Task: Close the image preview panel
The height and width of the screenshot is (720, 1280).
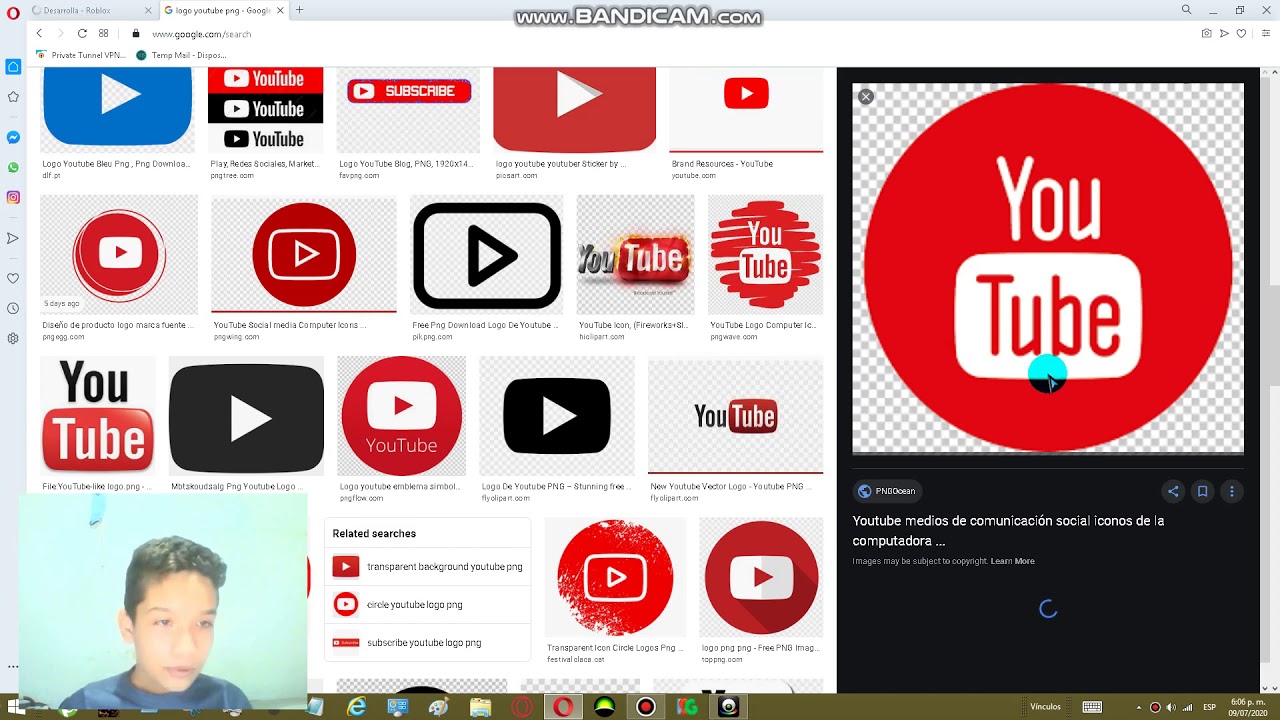Action: click(x=866, y=97)
